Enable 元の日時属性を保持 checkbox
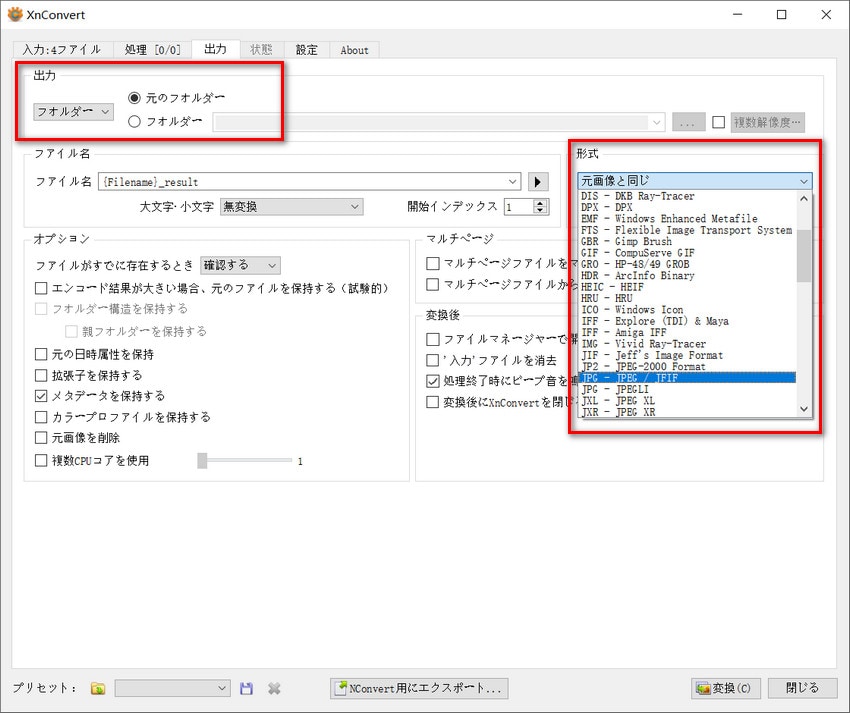 tap(41, 354)
